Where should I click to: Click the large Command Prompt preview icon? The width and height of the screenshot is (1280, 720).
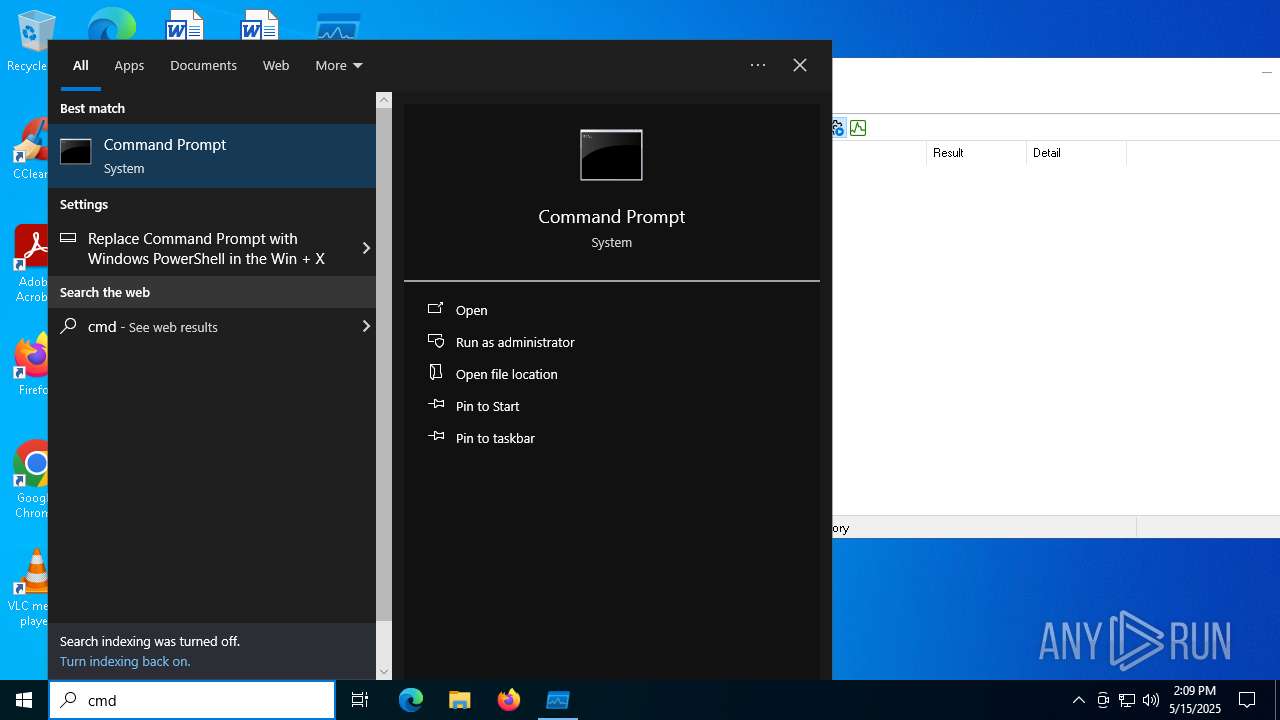click(611, 155)
